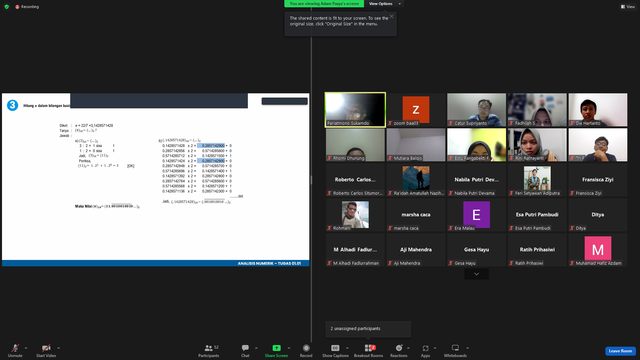
Task: Click the green encryption shield icon
Action: 7,7
